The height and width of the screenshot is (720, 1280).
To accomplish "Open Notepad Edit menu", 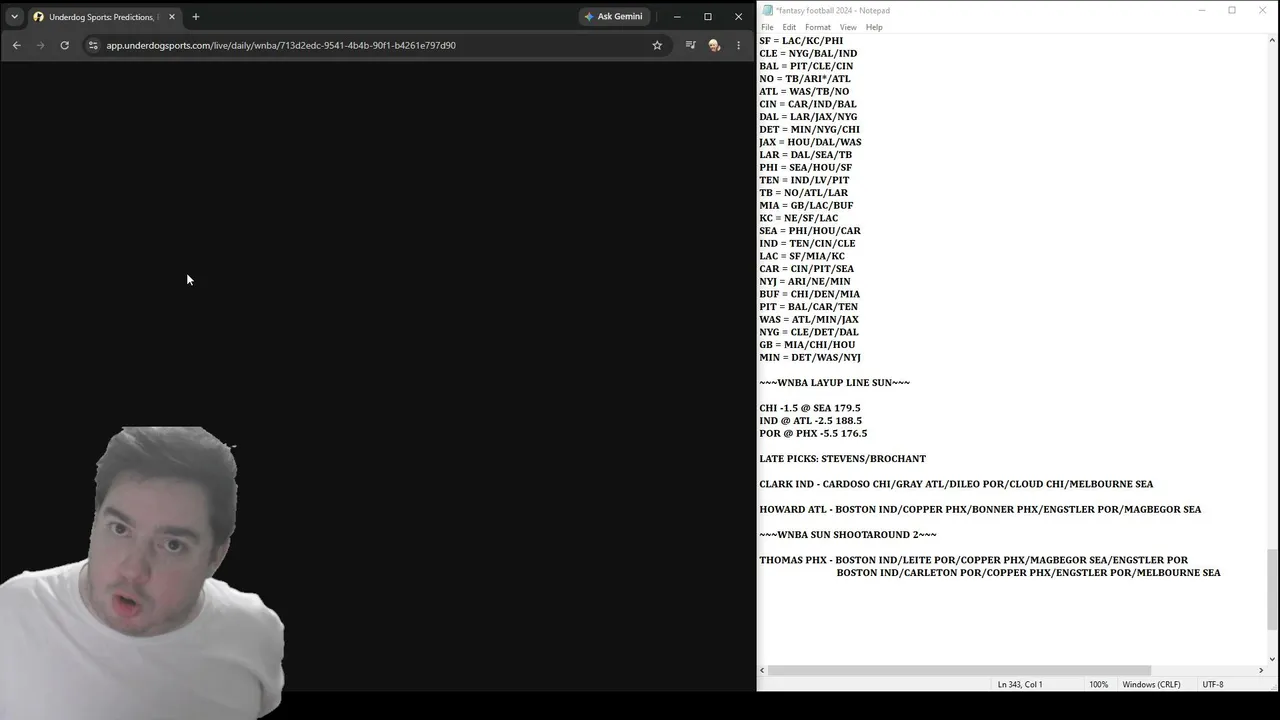I will (x=789, y=27).
